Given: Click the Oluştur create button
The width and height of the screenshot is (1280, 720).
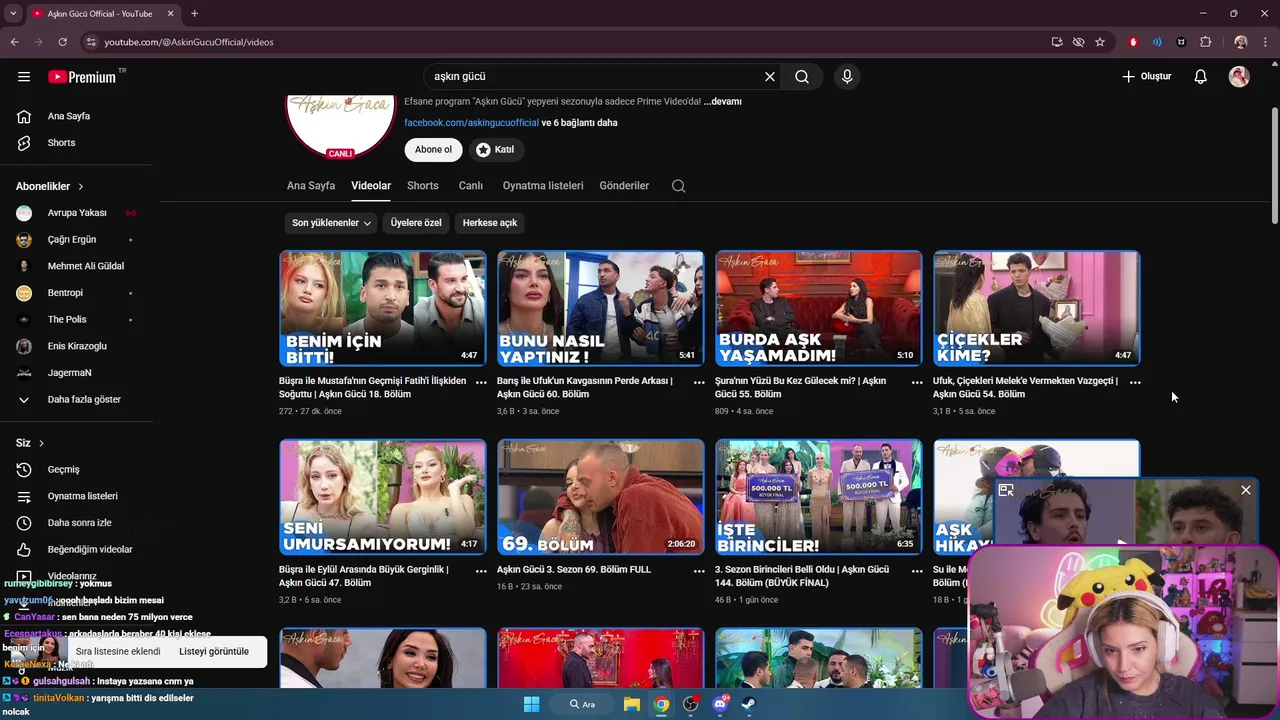Looking at the screenshot, I should pyautogui.click(x=1146, y=77).
